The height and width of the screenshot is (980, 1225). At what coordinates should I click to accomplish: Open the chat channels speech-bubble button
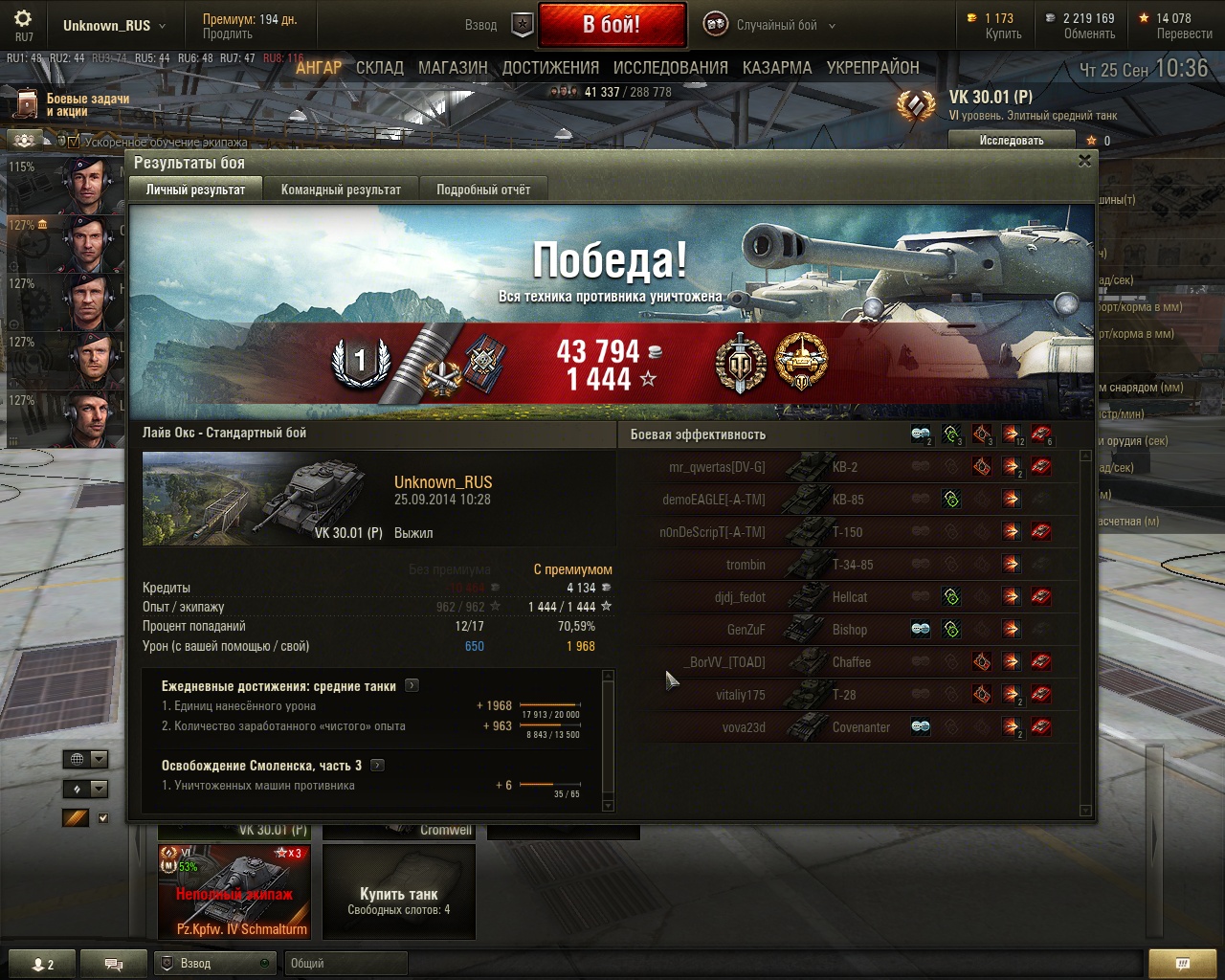pos(114,964)
